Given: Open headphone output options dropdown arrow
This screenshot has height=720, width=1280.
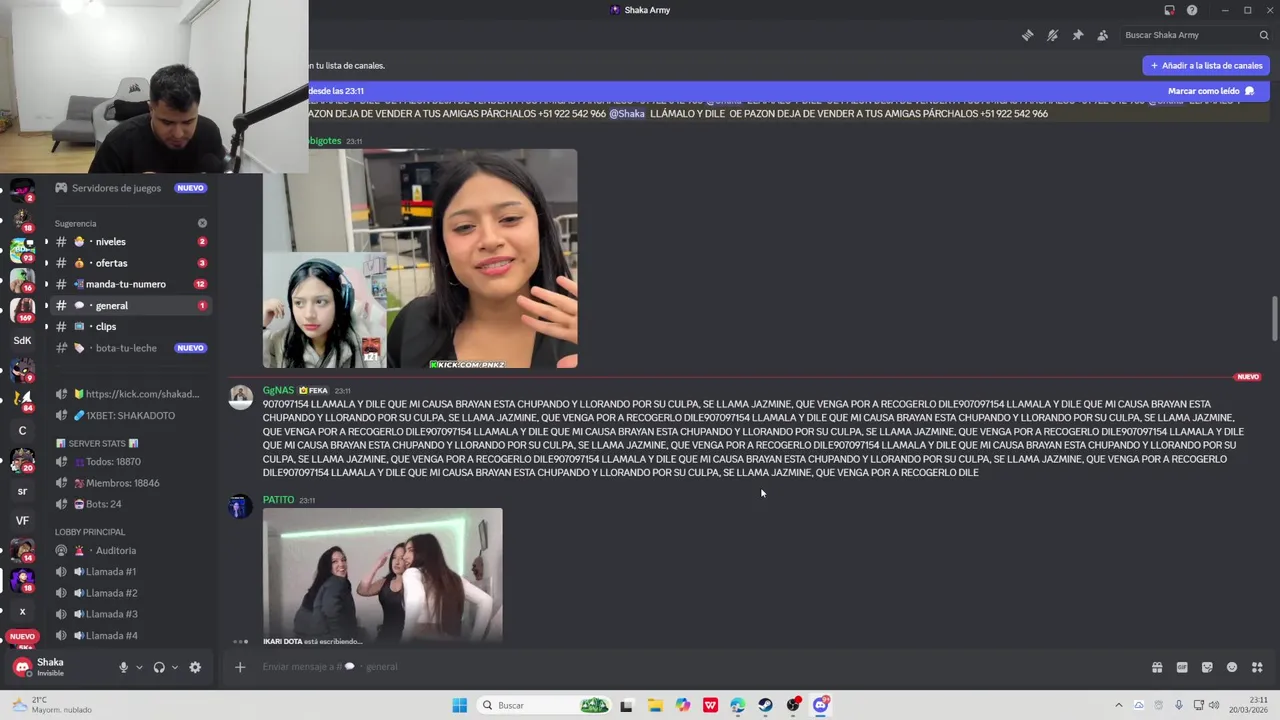Looking at the screenshot, I should pos(174,667).
